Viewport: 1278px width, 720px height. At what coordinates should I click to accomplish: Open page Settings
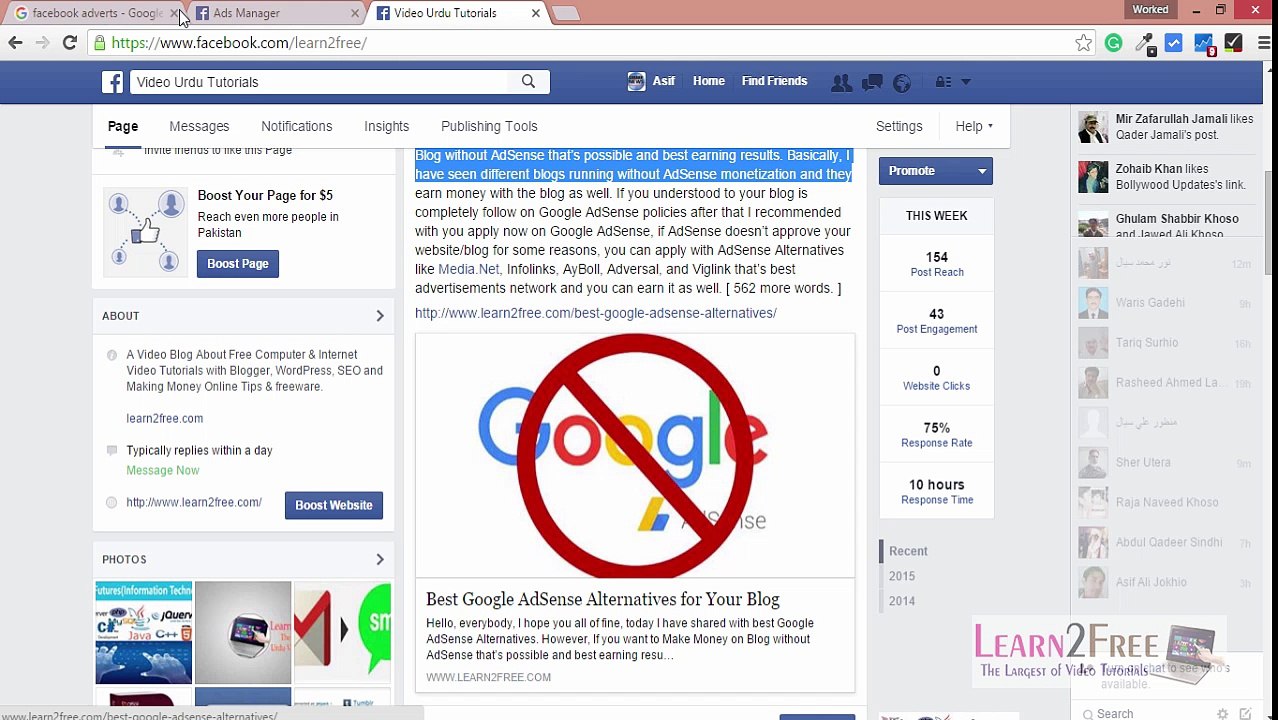point(899,126)
